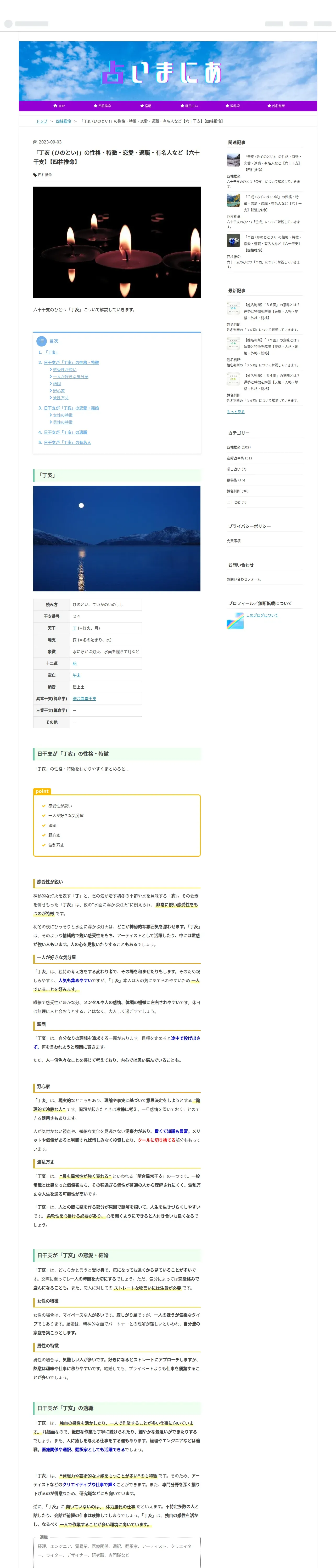Click the このブログについて profile link
Viewport: 336px width, 1568px height.
coord(262,615)
